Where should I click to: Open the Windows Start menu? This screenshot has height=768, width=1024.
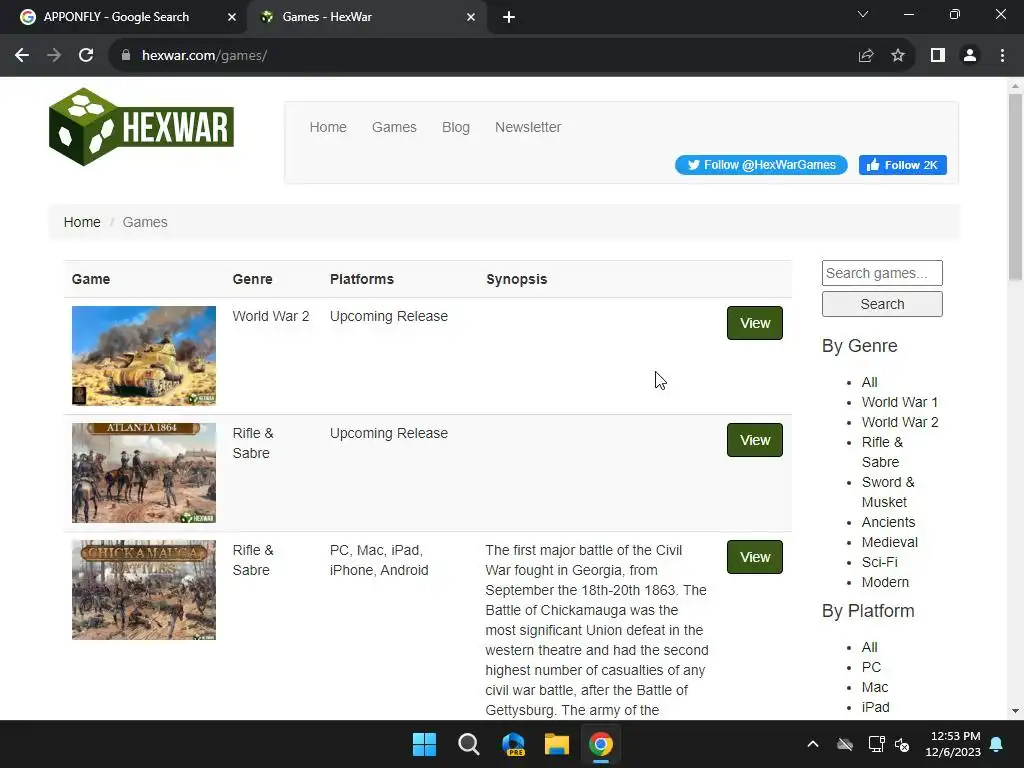(x=424, y=744)
